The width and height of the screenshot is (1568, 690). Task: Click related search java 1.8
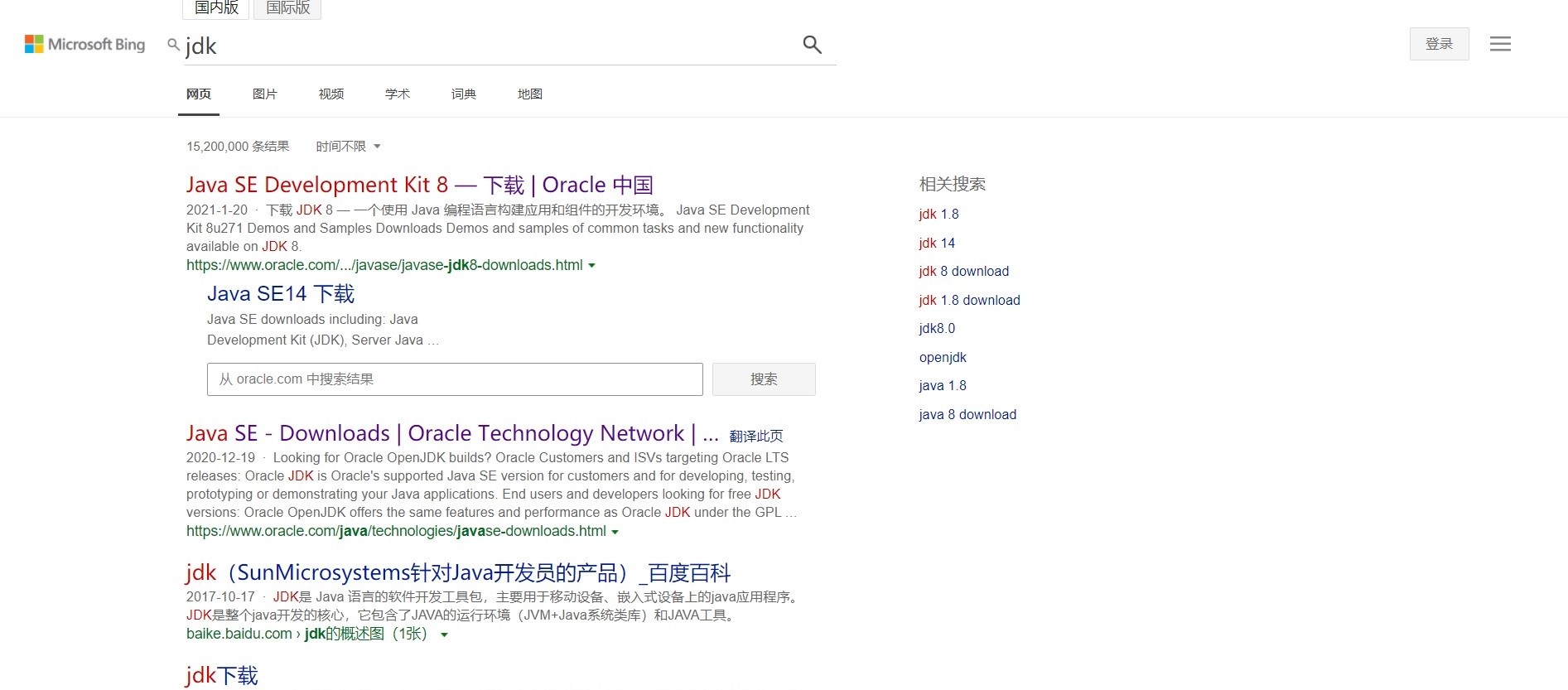point(943,386)
